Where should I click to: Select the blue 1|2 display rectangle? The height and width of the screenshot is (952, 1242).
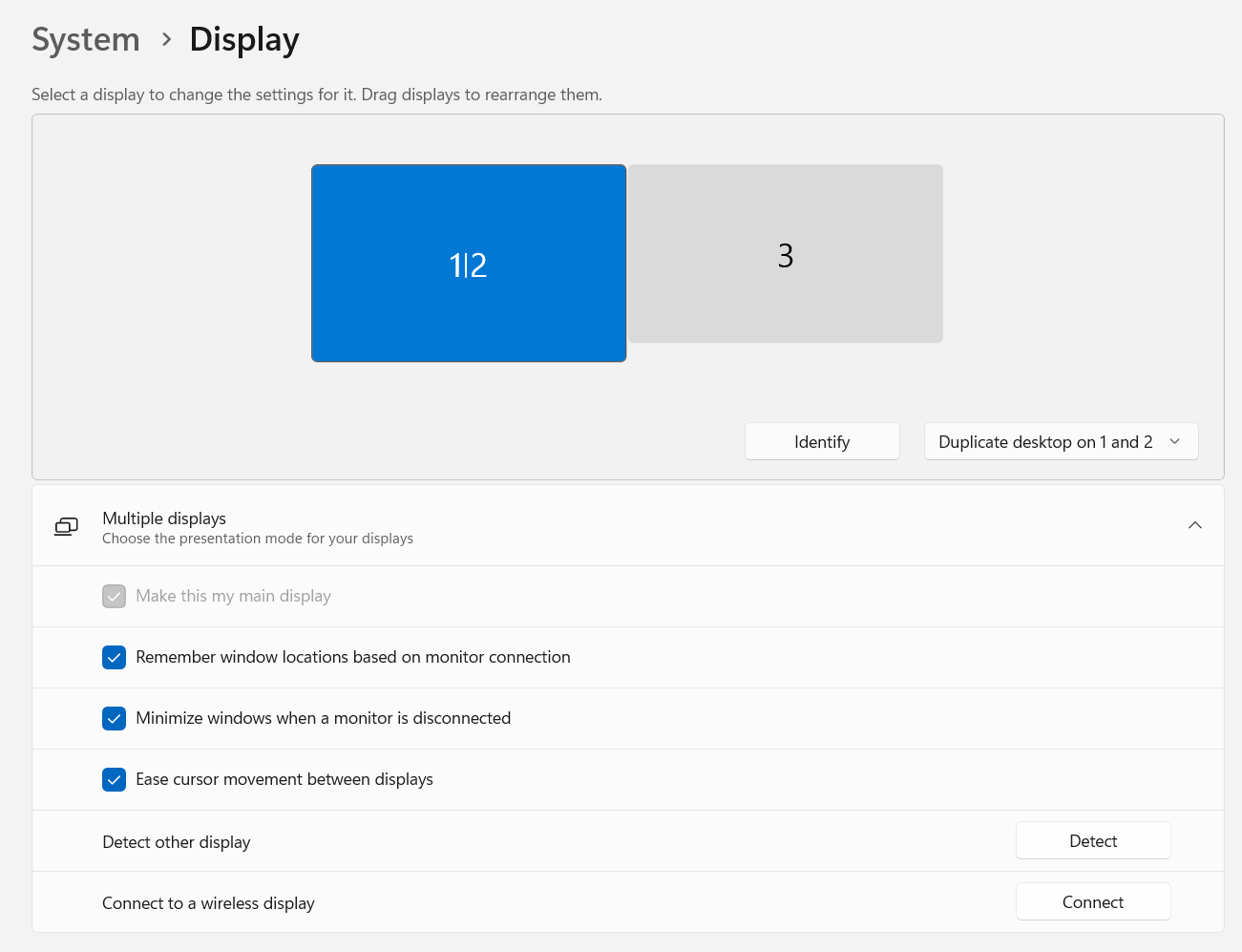pos(469,264)
